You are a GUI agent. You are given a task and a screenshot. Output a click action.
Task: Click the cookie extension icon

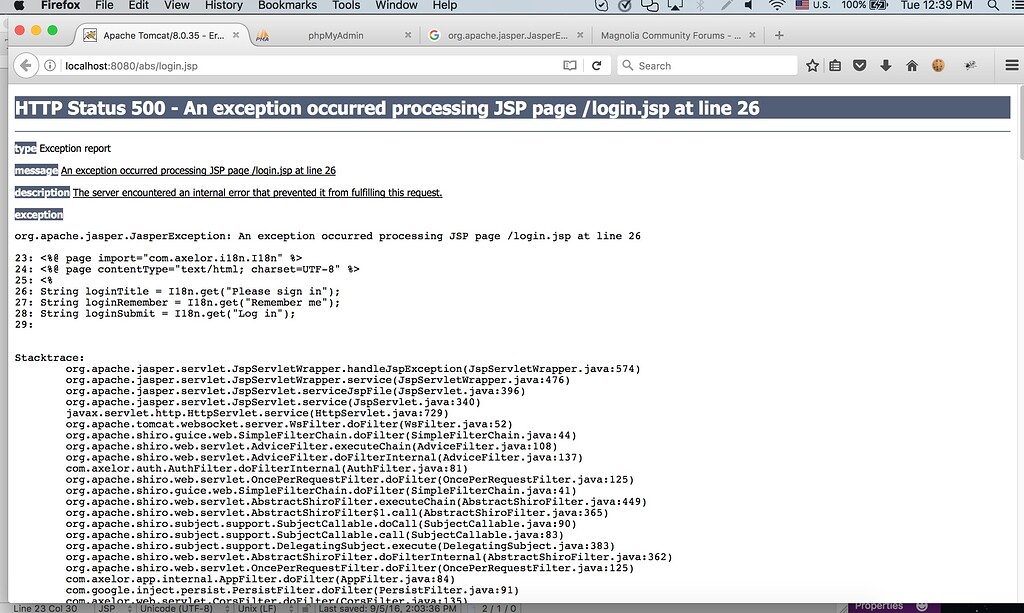[938, 66]
